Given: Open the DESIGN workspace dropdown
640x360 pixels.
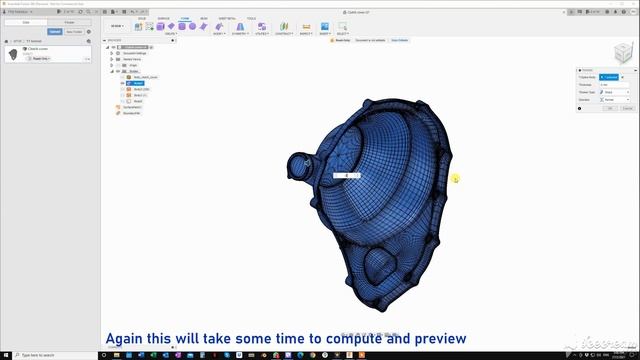Looking at the screenshot, I should click(x=117, y=26).
